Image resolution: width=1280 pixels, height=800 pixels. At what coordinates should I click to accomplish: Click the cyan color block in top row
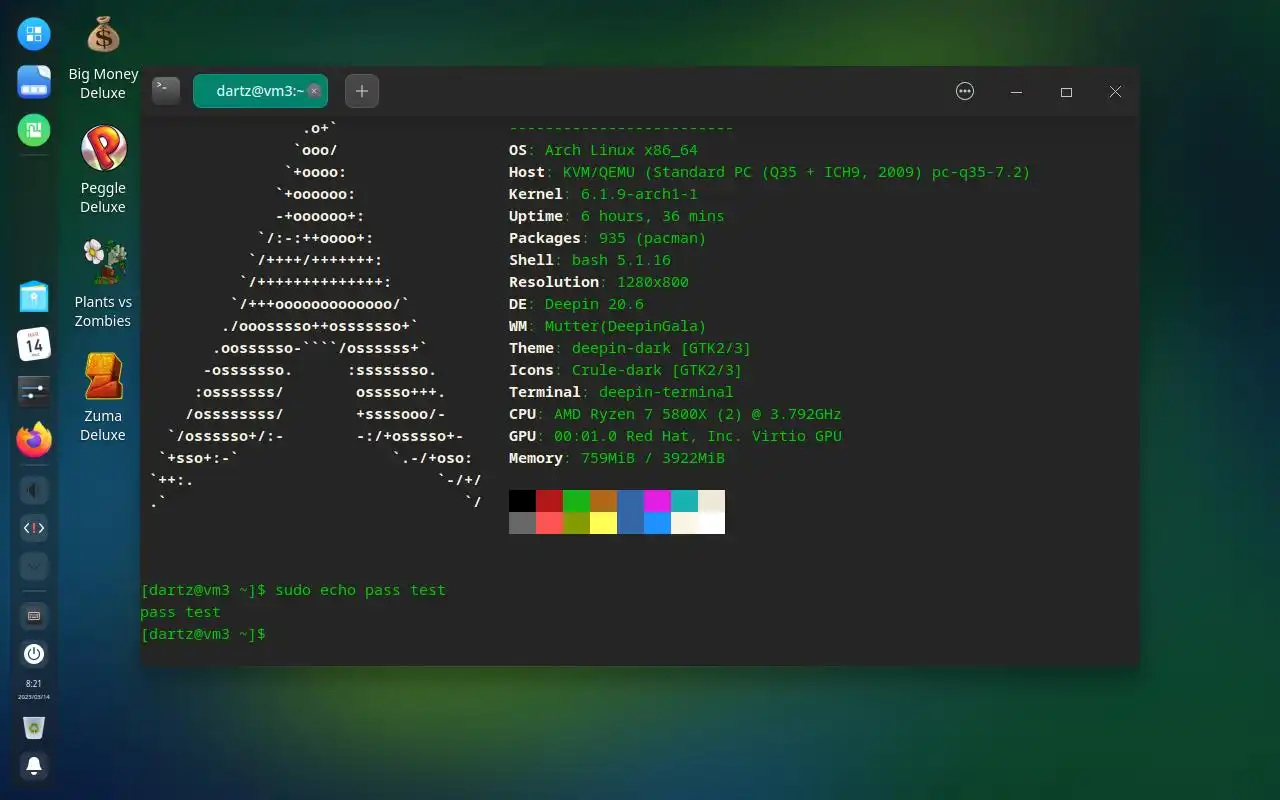click(x=684, y=501)
